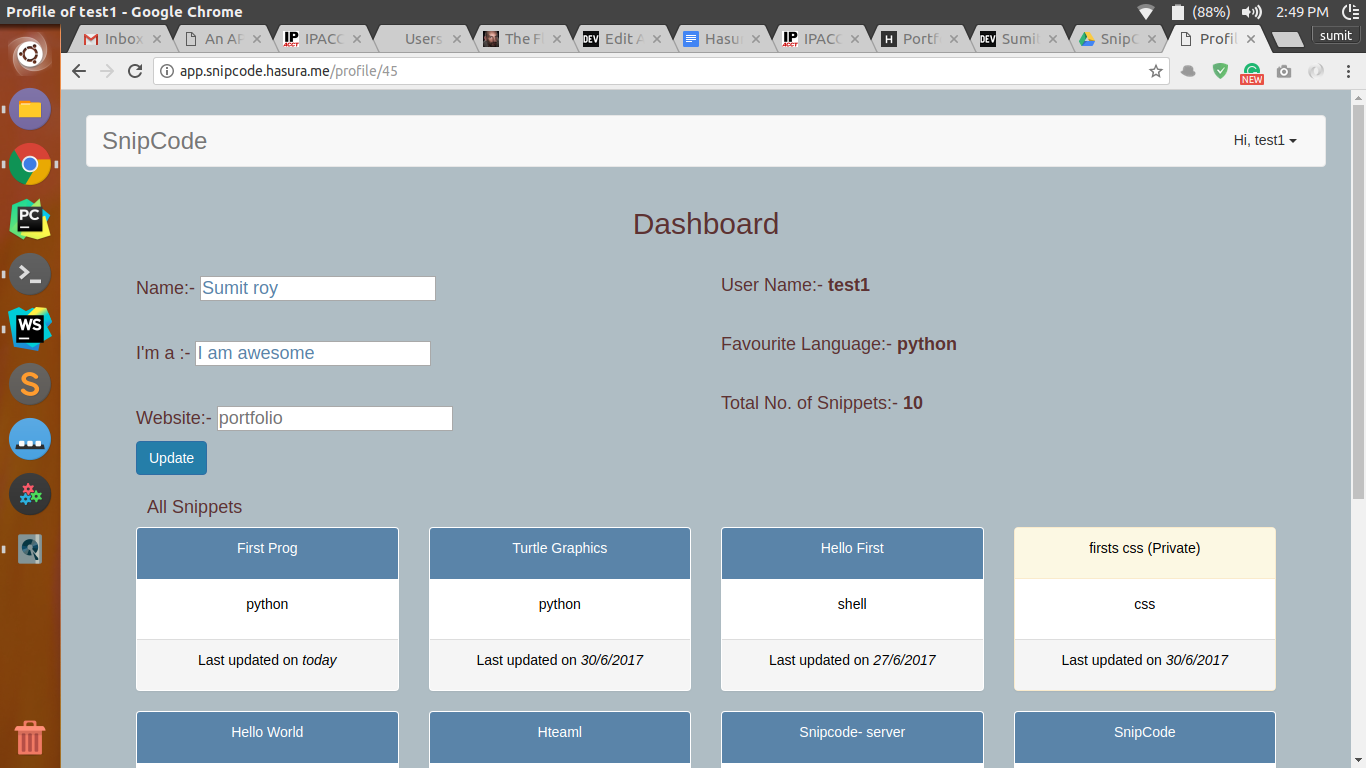Screen dimensions: 1366x768
Task: Click the blue chat bubble dock icon
Action: (x=30, y=439)
